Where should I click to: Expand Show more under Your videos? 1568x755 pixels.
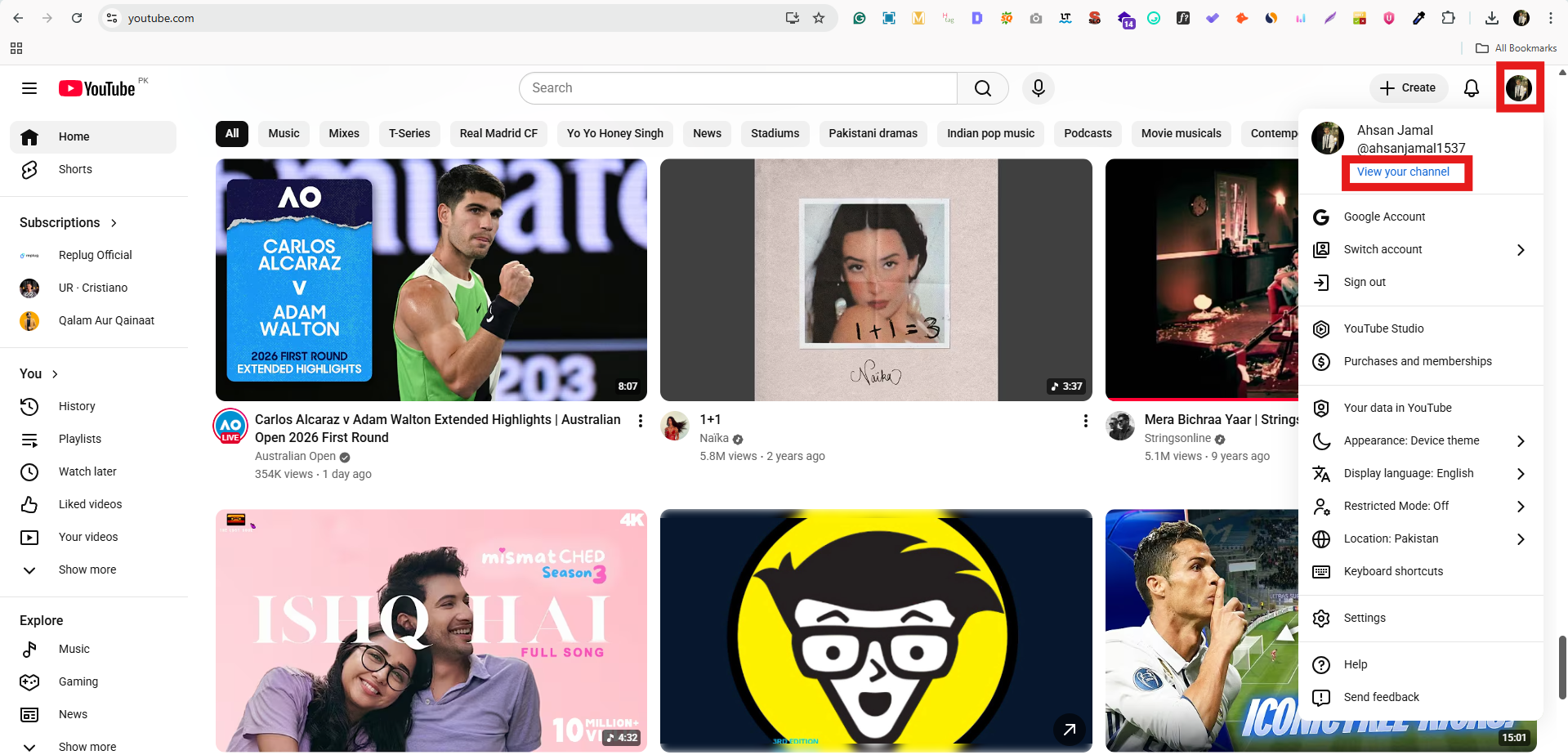pyautogui.click(x=87, y=570)
